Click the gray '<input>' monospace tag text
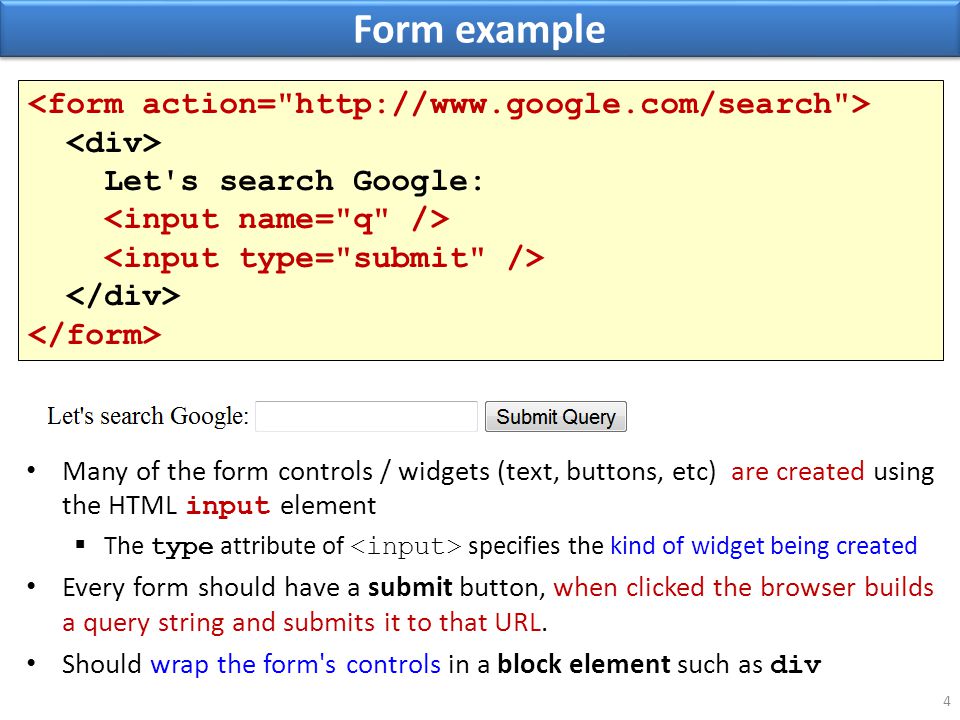Screen dimensions: 960x720 click(405, 546)
